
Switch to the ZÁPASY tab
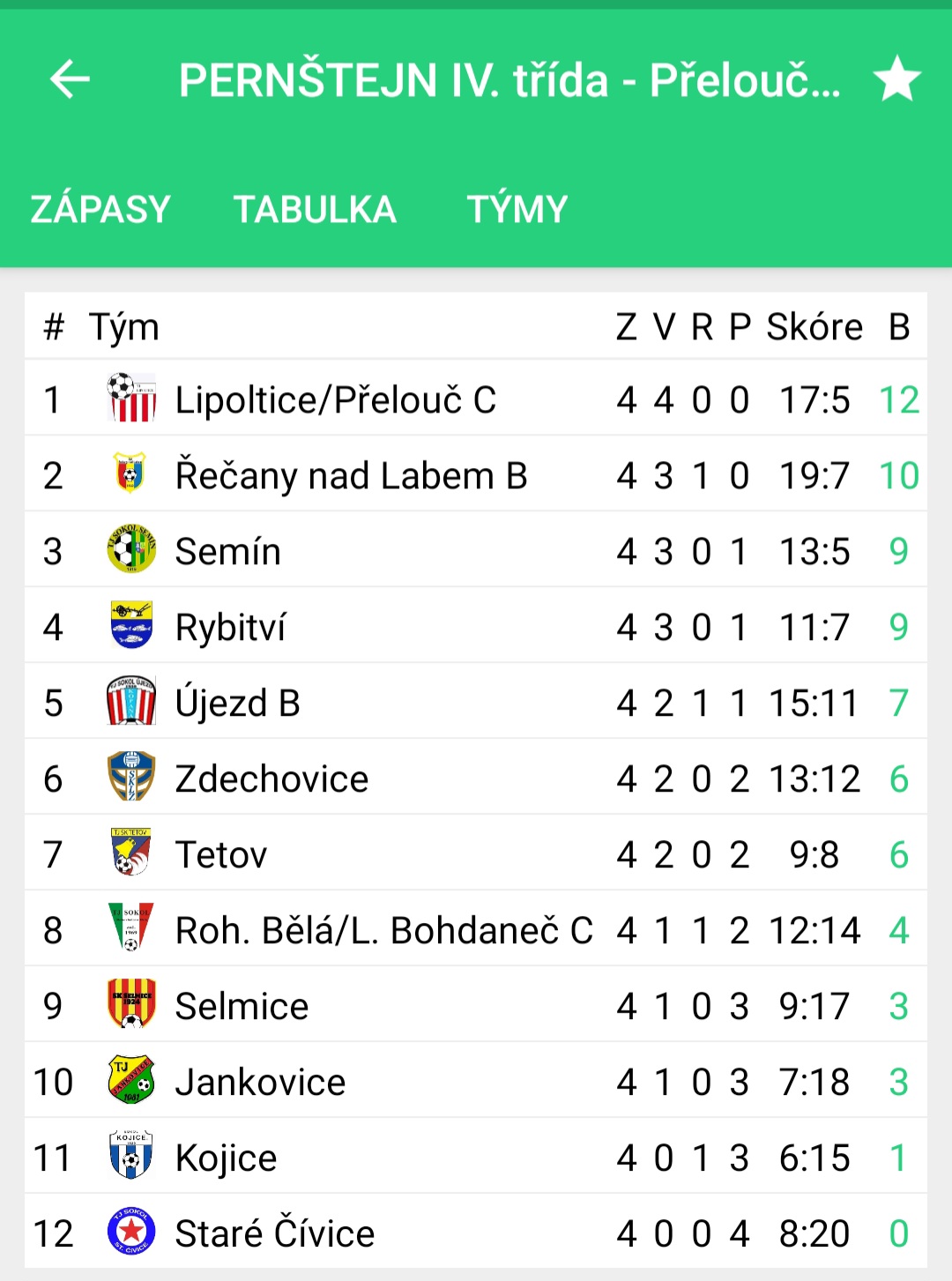[100, 209]
